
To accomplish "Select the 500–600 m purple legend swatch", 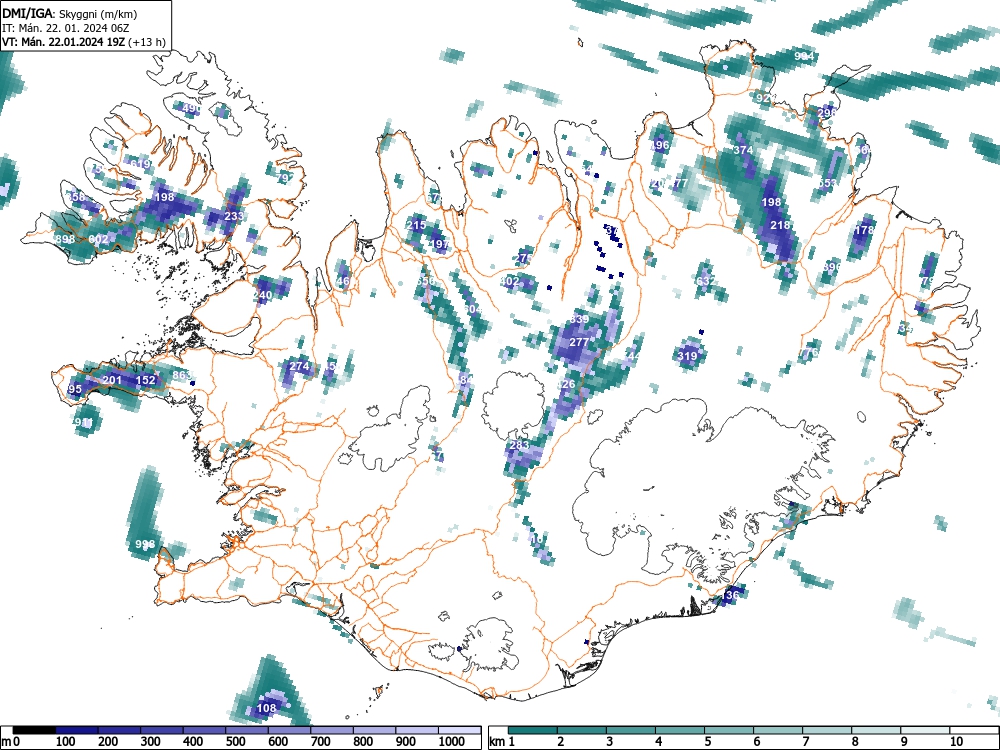I will tap(247, 730).
